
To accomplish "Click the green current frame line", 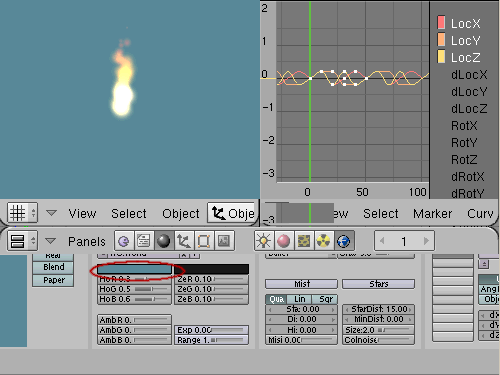I will tap(310, 93).
